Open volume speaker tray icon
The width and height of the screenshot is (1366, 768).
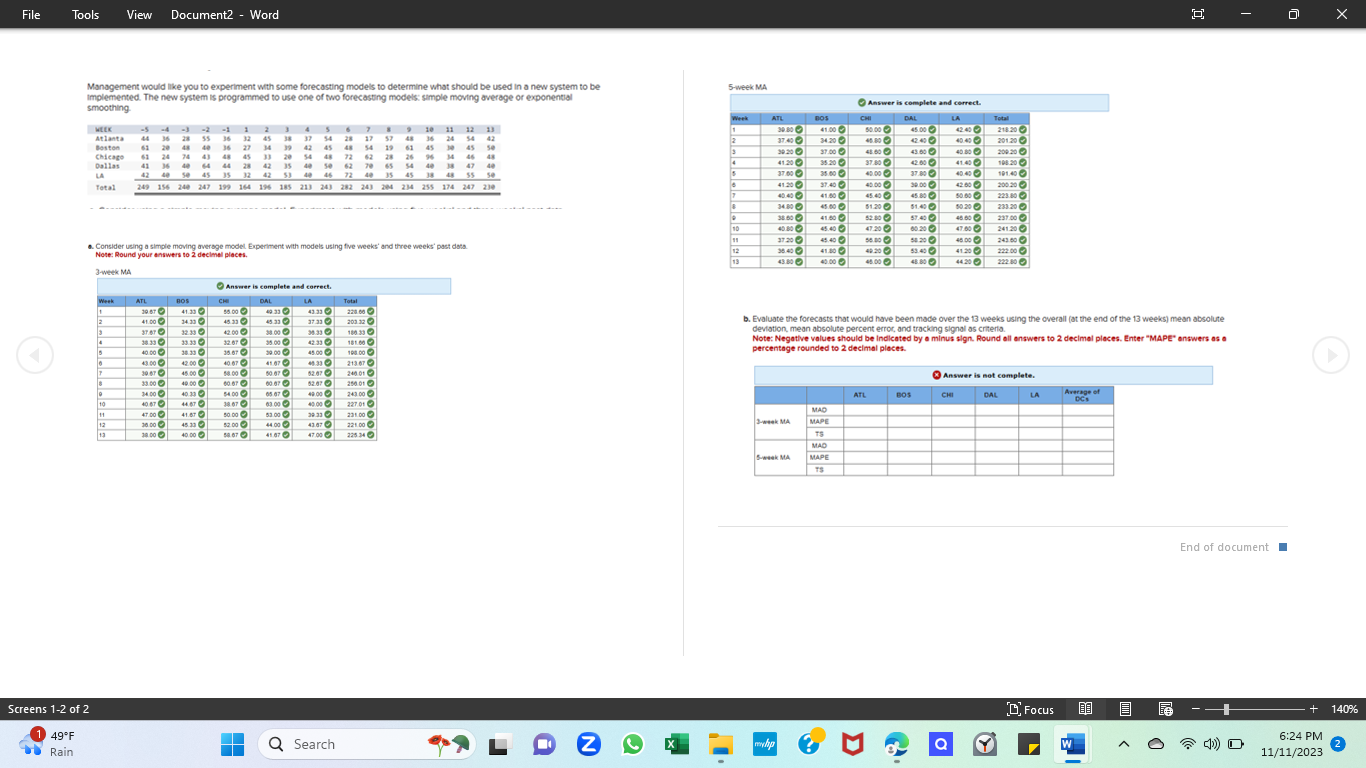(x=1211, y=744)
